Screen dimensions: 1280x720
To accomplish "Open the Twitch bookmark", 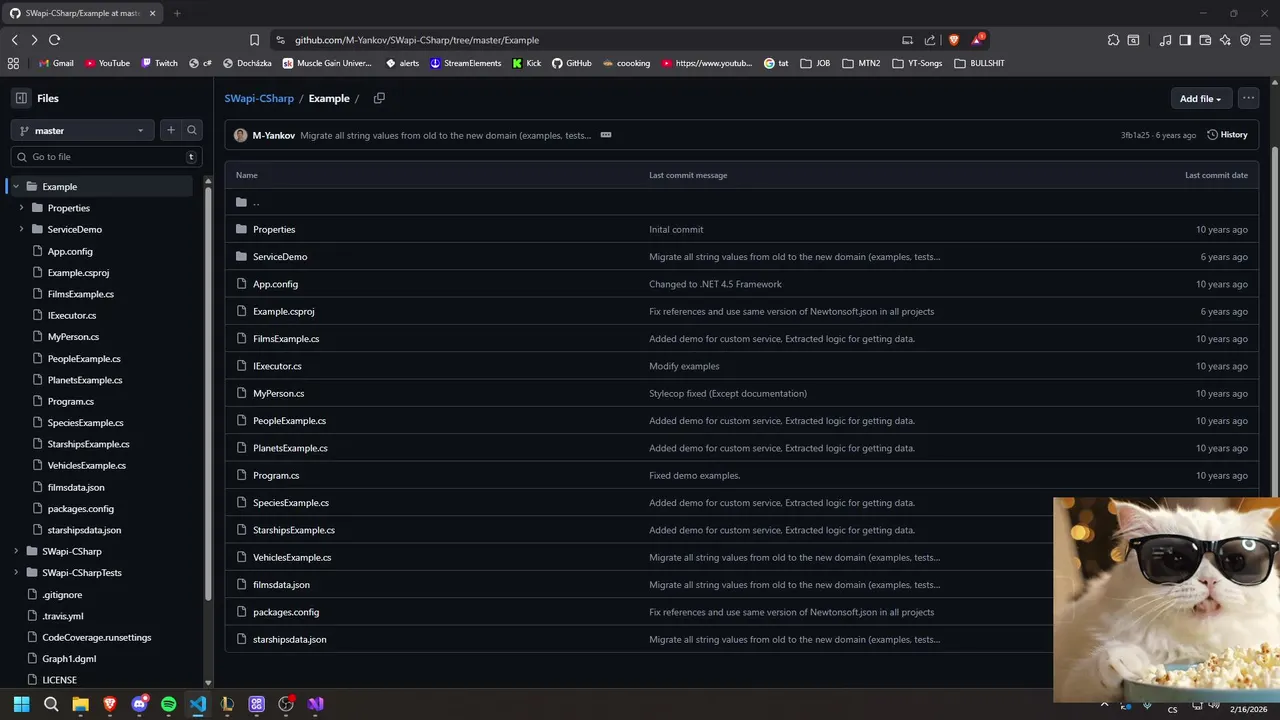I will point(159,63).
